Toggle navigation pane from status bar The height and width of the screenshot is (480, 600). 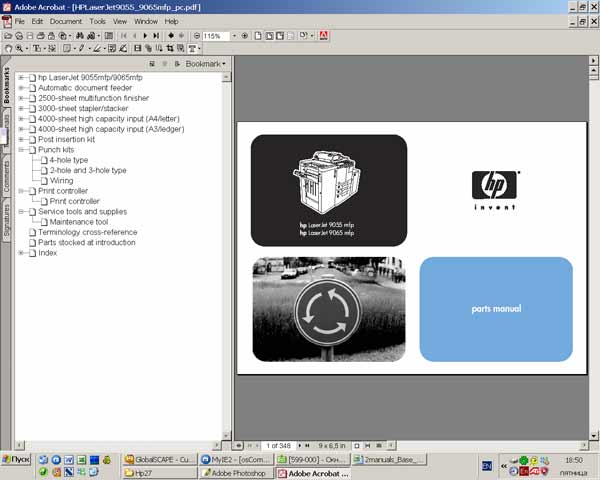tap(238, 446)
